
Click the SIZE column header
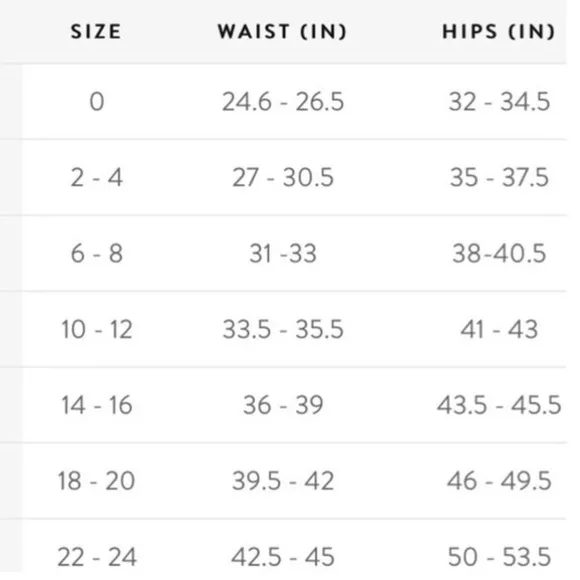(96, 31)
